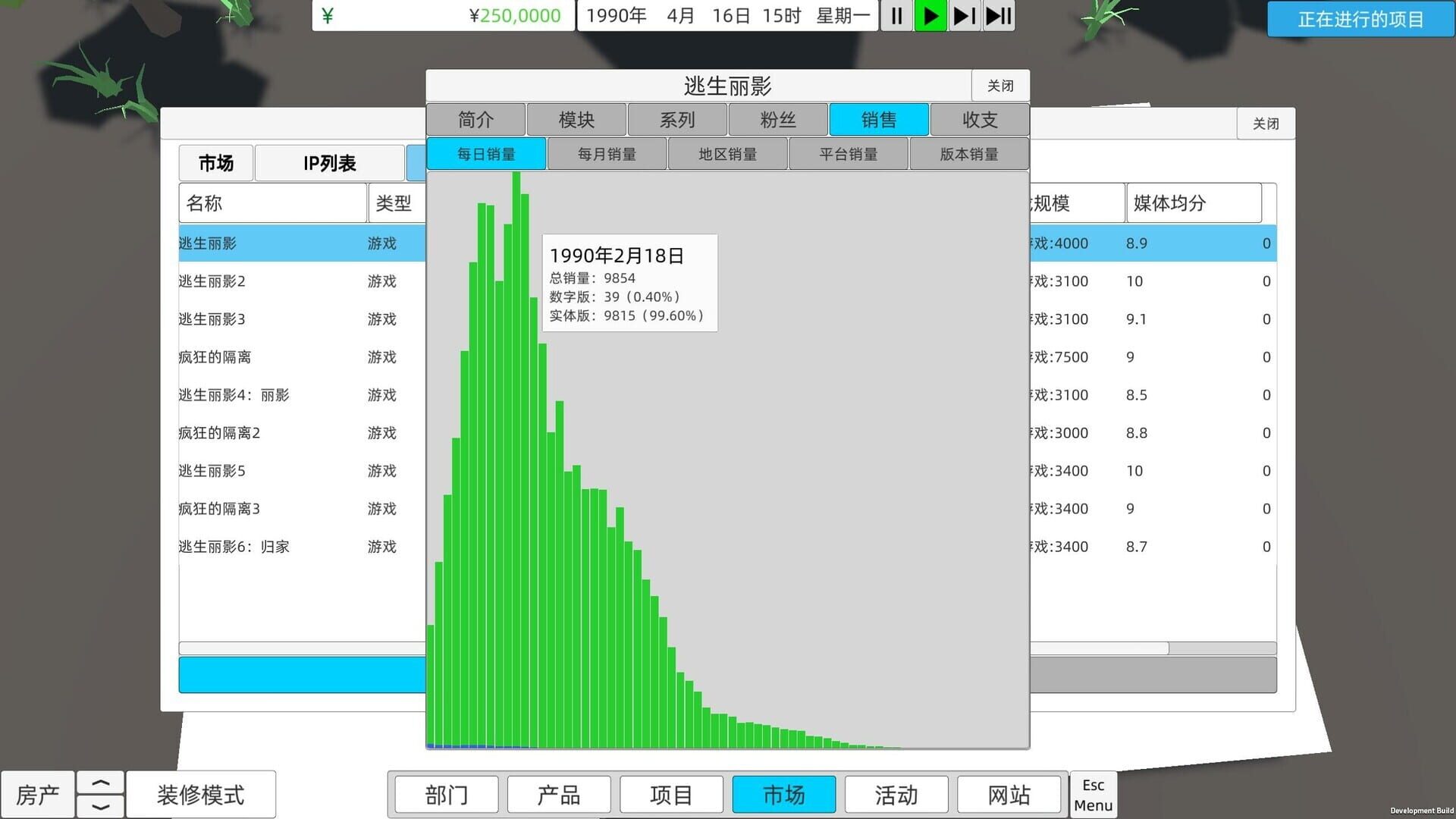The image size is (1456, 819).
Task: Pause the game time
Action: pos(896,16)
